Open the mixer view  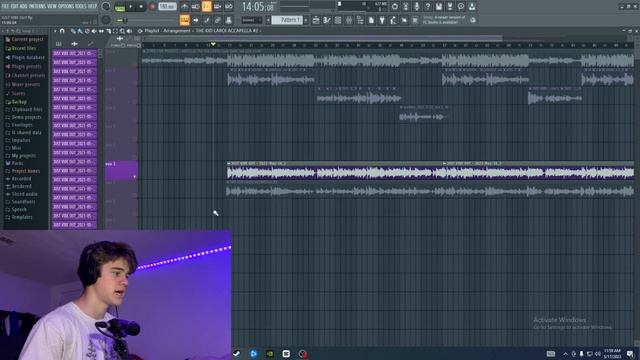tap(349, 20)
